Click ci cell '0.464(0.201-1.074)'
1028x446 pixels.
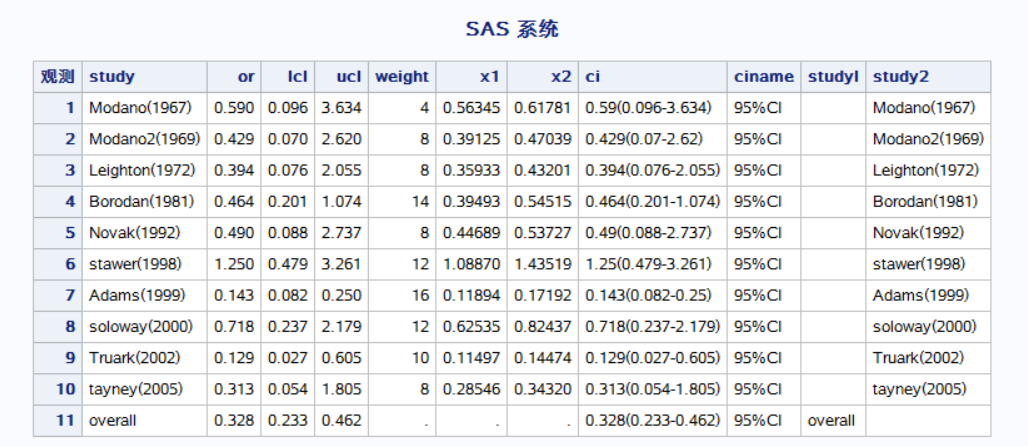point(653,201)
